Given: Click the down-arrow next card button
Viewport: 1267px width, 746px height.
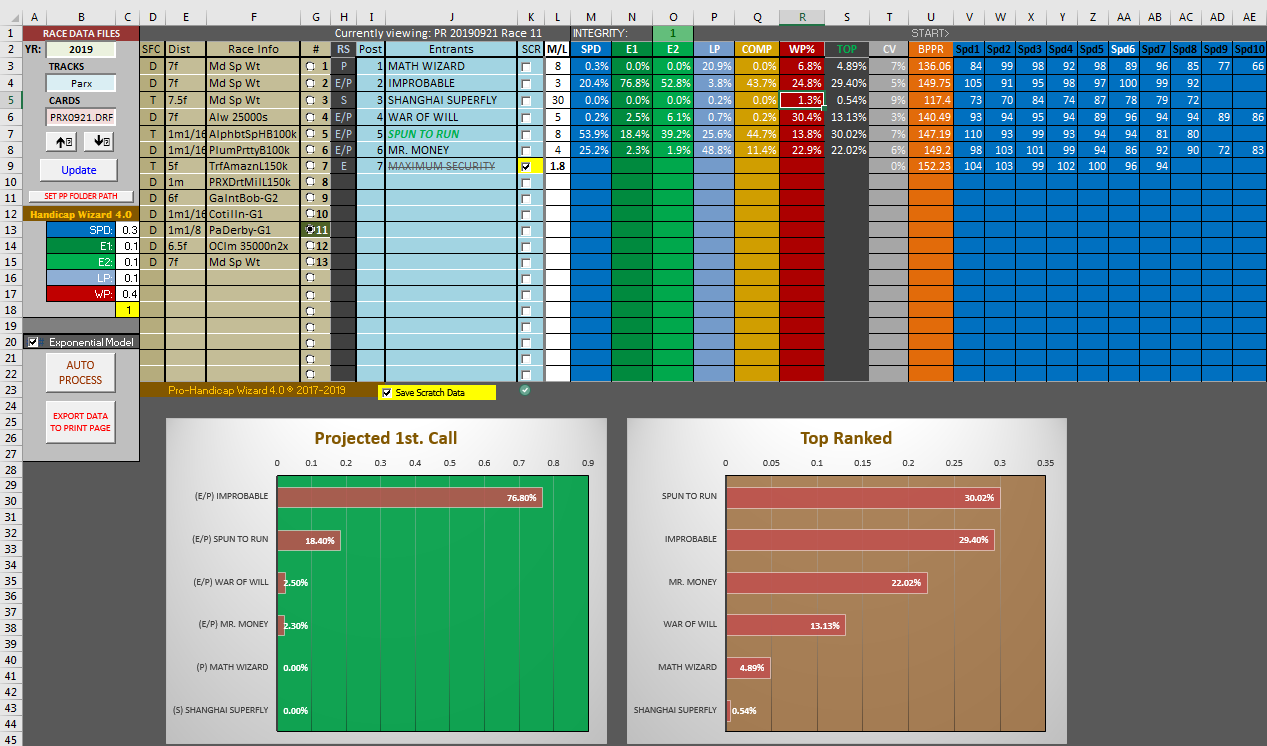Looking at the screenshot, I should click(101, 142).
